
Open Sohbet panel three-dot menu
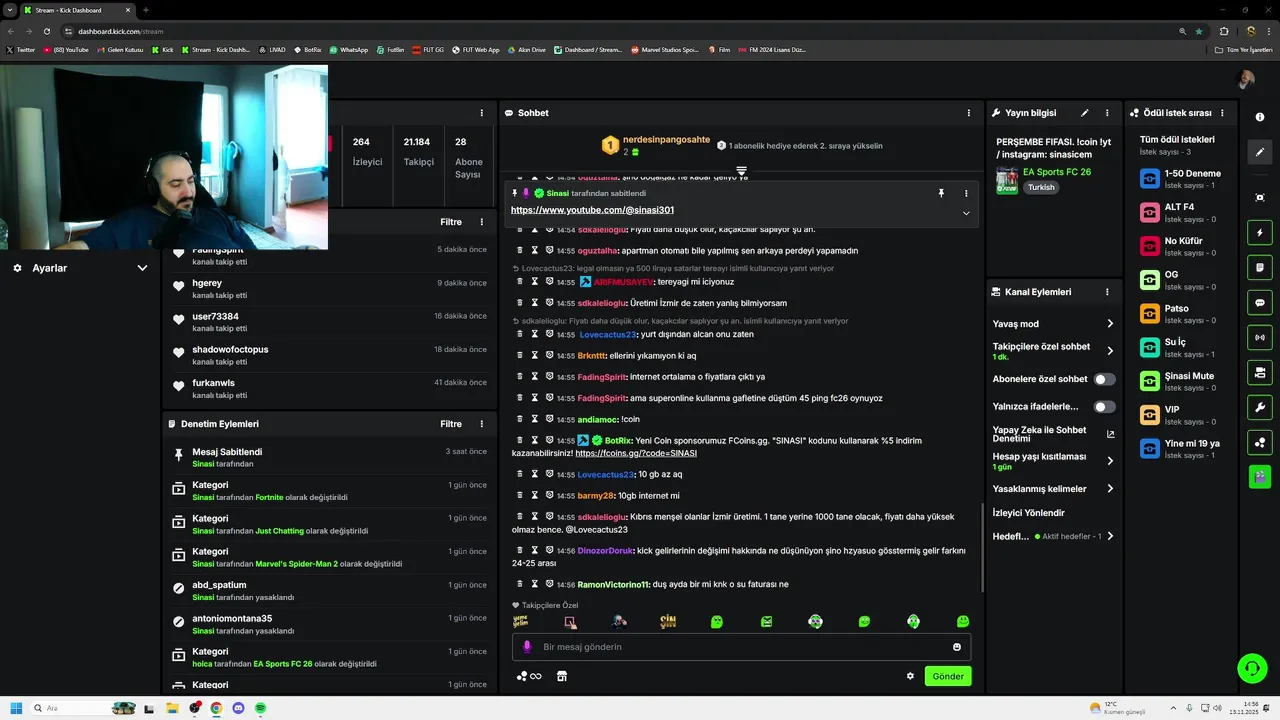point(968,113)
